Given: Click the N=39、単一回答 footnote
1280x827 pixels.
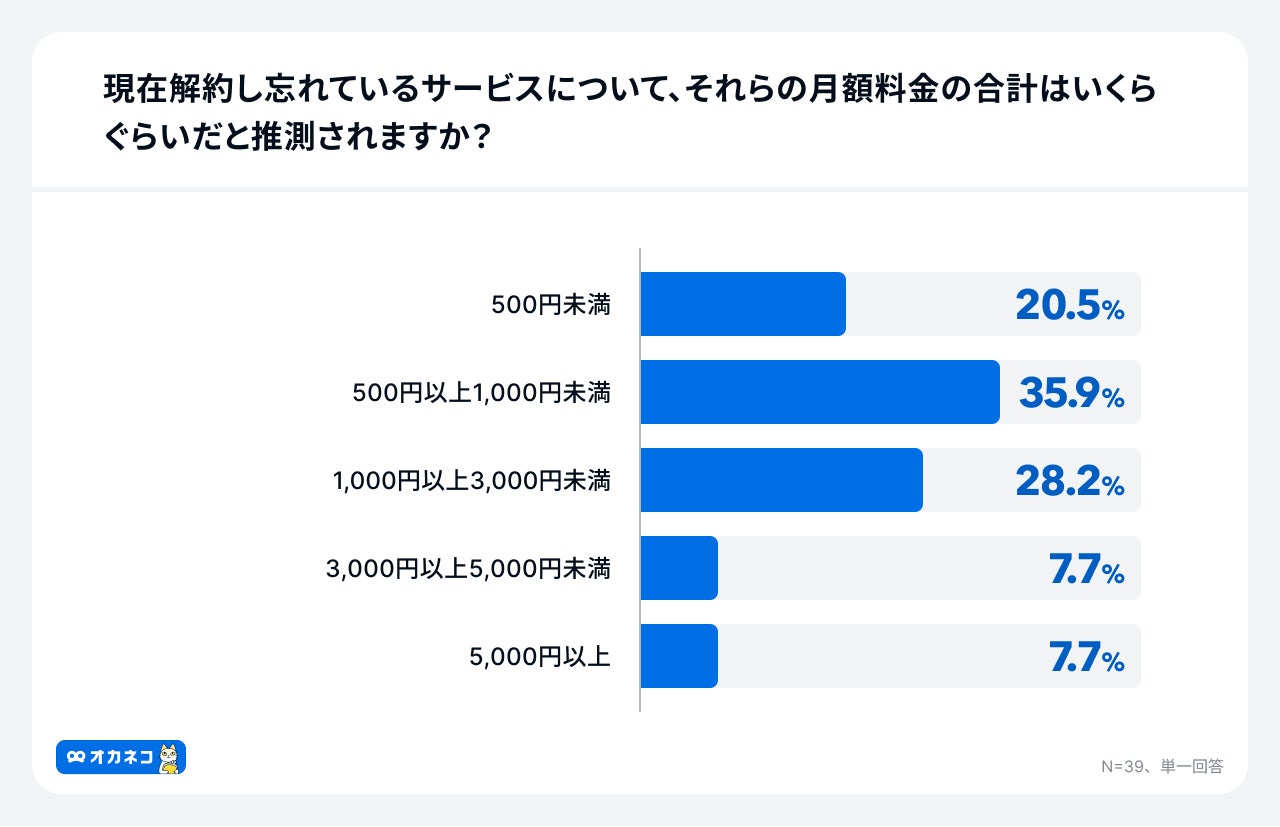Looking at the screenshot, I should (x=1162, y=766).
